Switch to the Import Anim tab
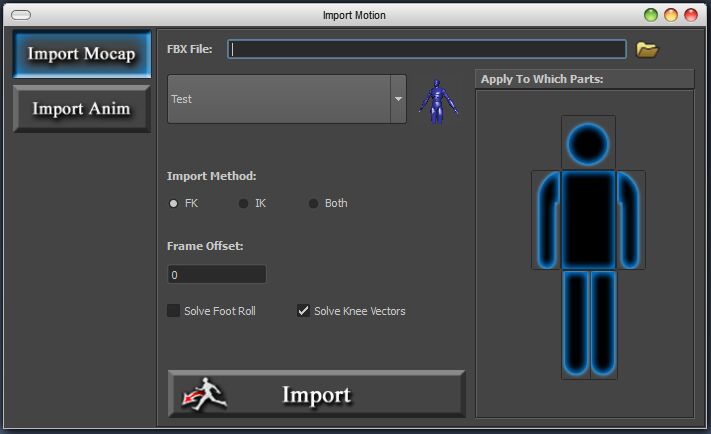 [82, 109]
